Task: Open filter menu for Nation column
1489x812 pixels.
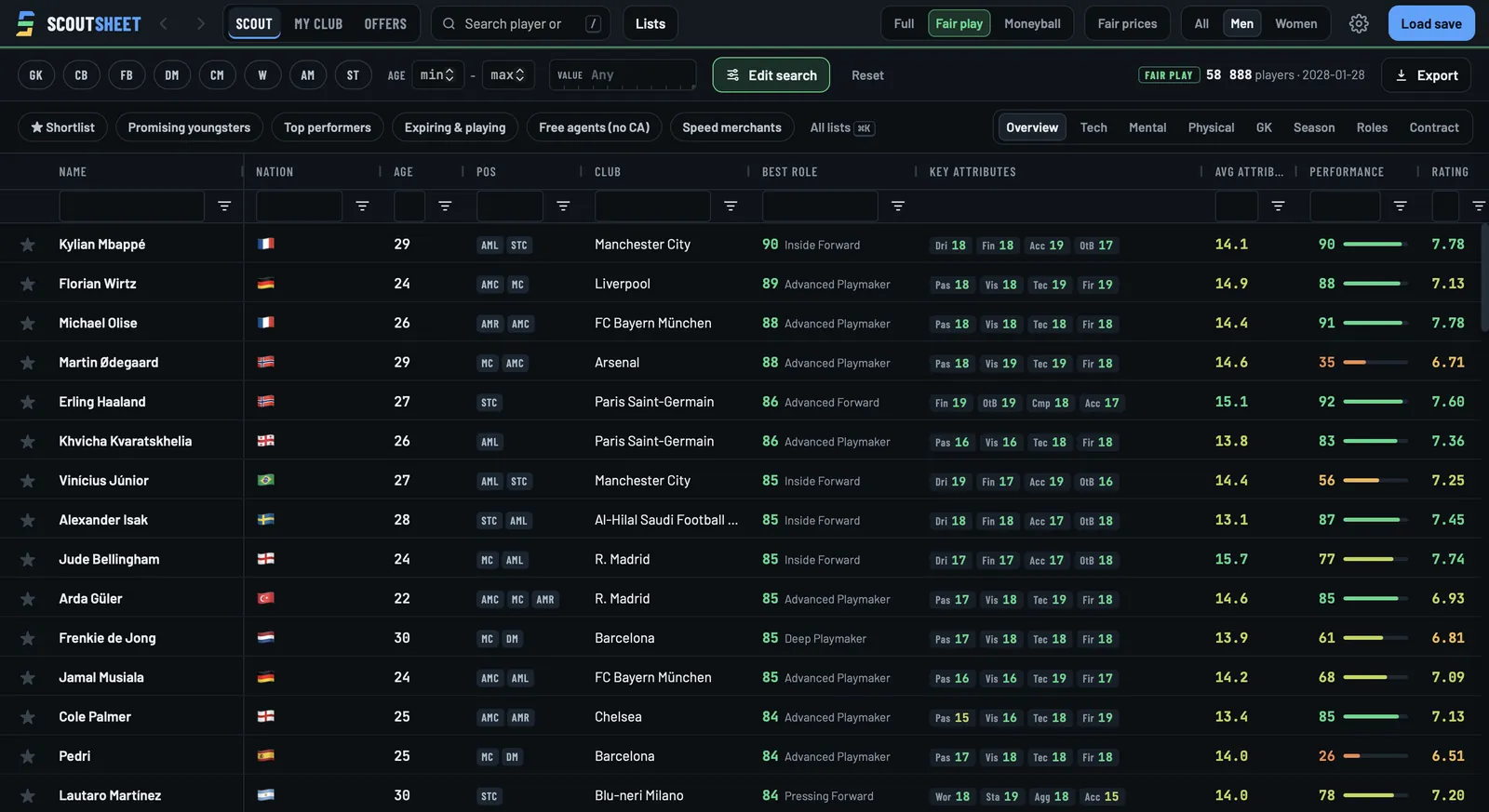Action: point(362,206)
